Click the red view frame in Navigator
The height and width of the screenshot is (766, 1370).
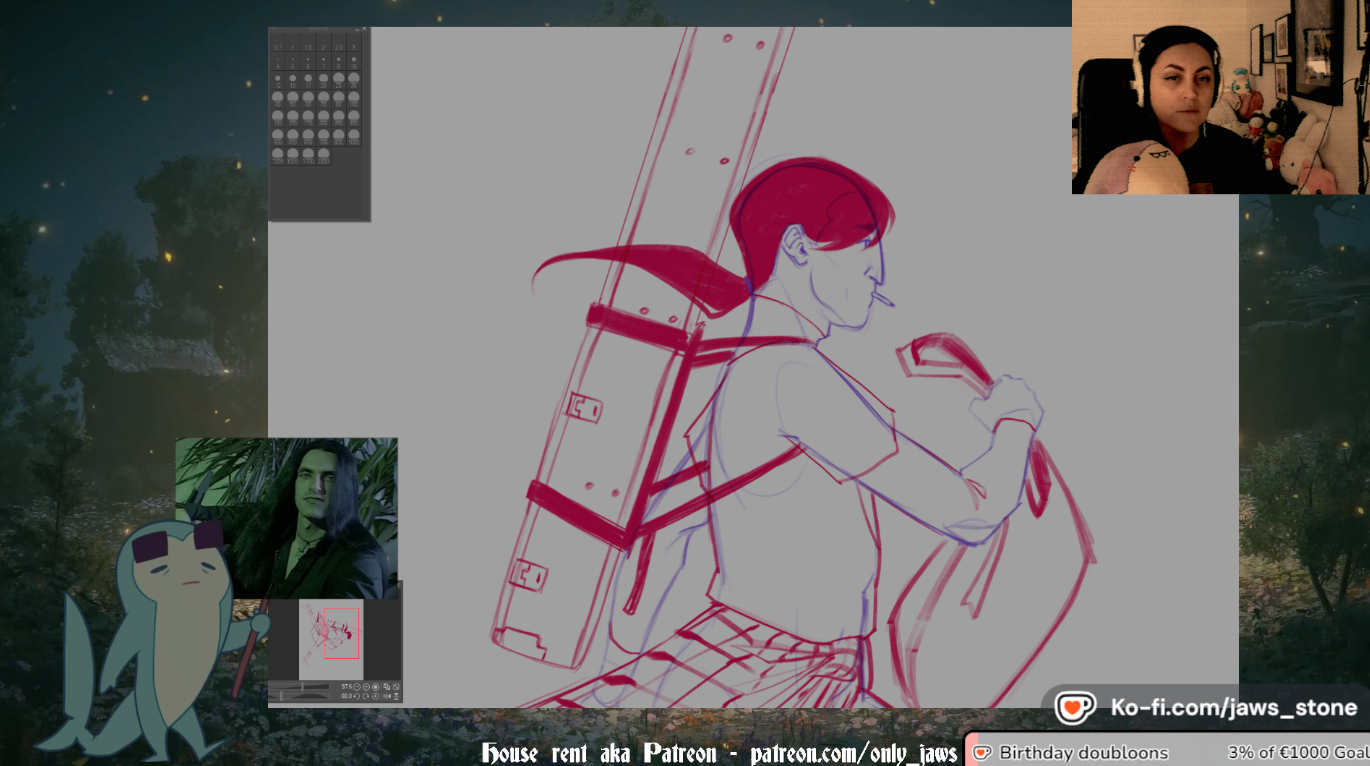click(x=342, y=633)
